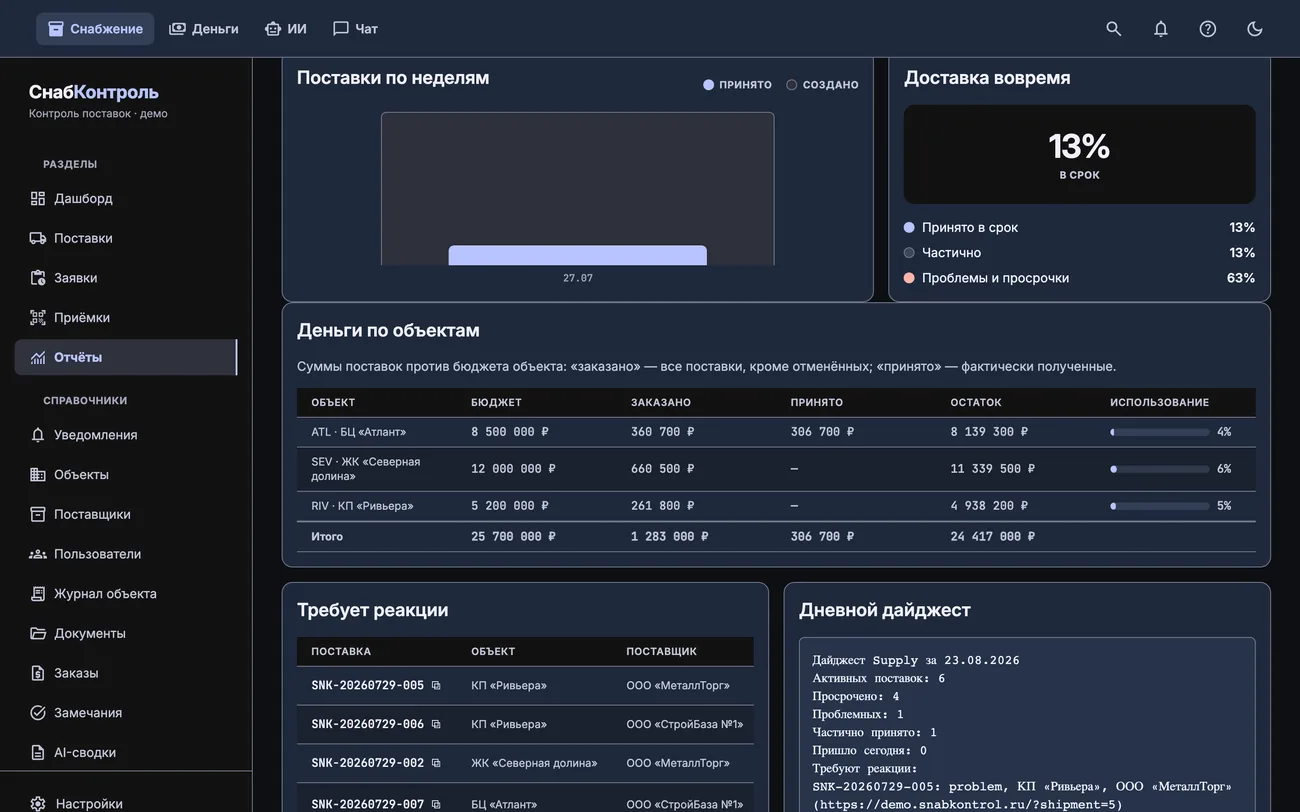Click the Документы folder icon
This screenshot has height=812, width=1300.
[x=38, y=633]
